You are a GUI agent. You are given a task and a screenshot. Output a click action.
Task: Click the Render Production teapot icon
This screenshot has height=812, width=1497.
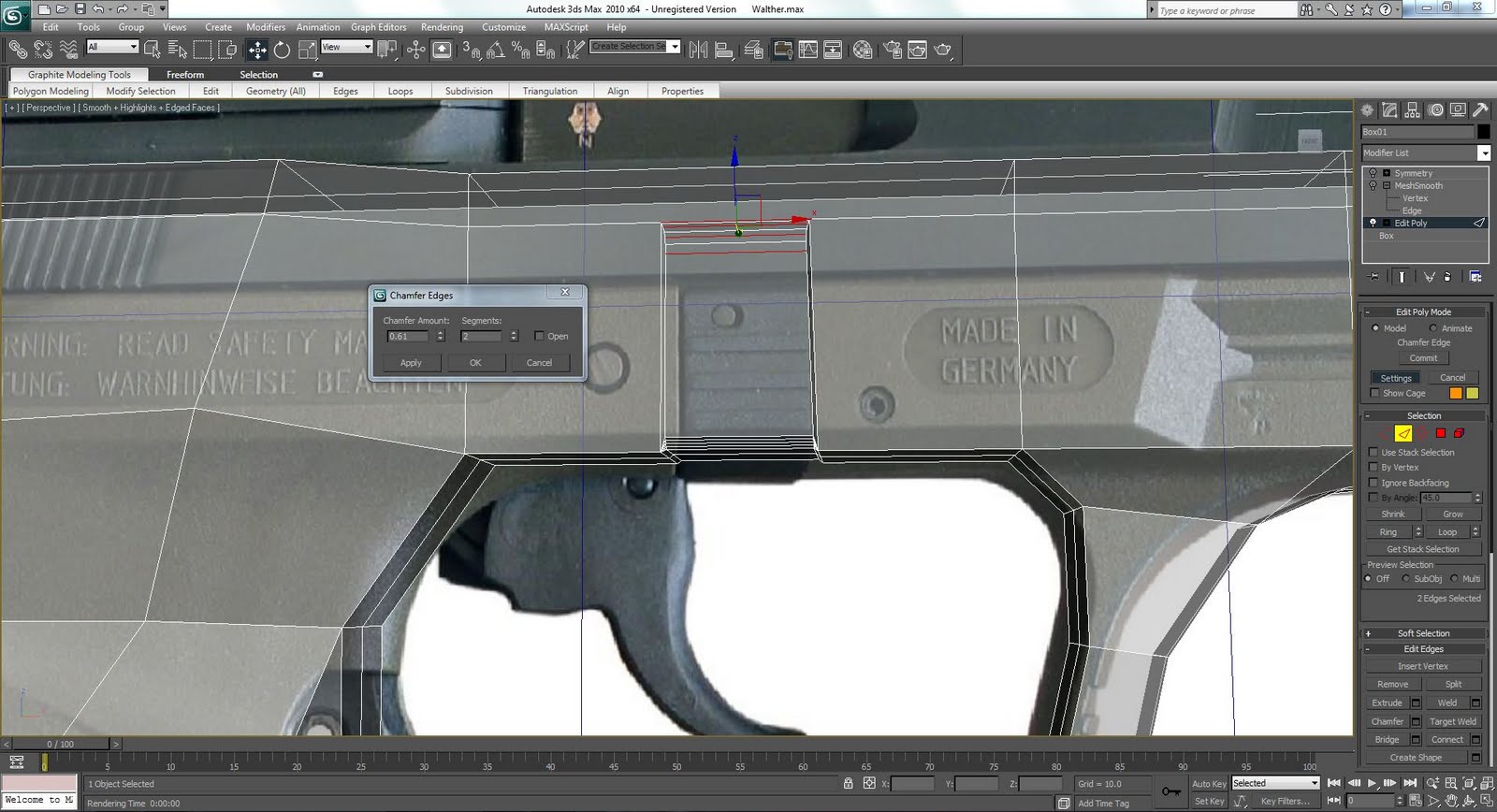click(x=943, y=50)
